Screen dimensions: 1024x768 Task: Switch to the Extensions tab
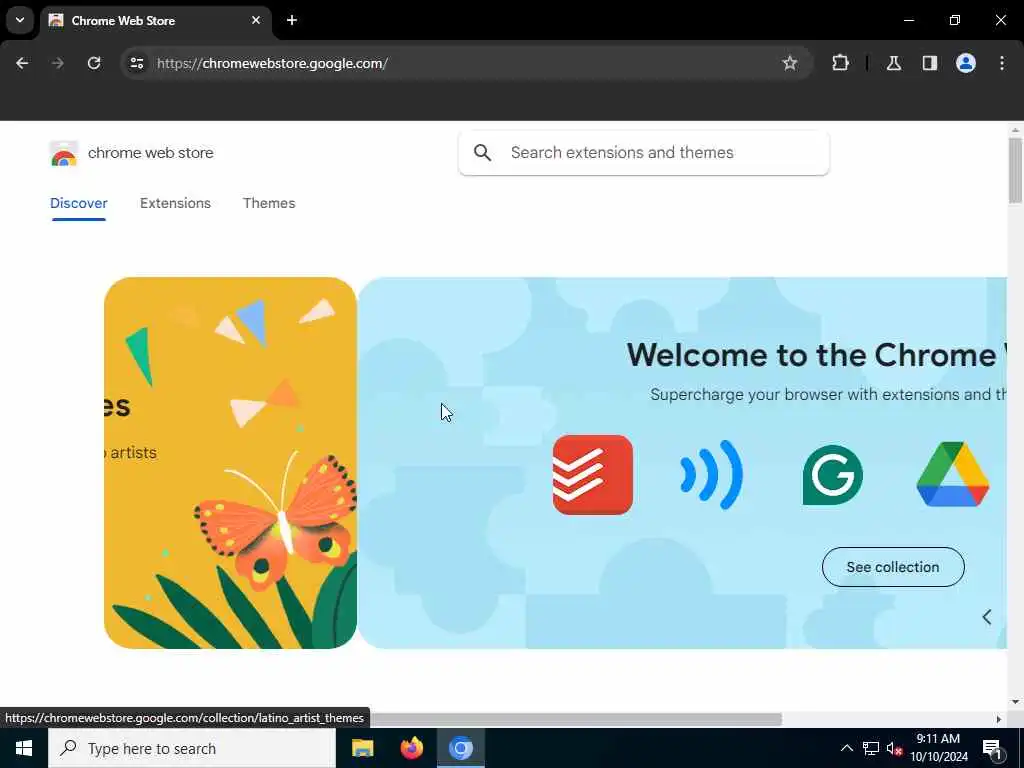click(175, 203)
